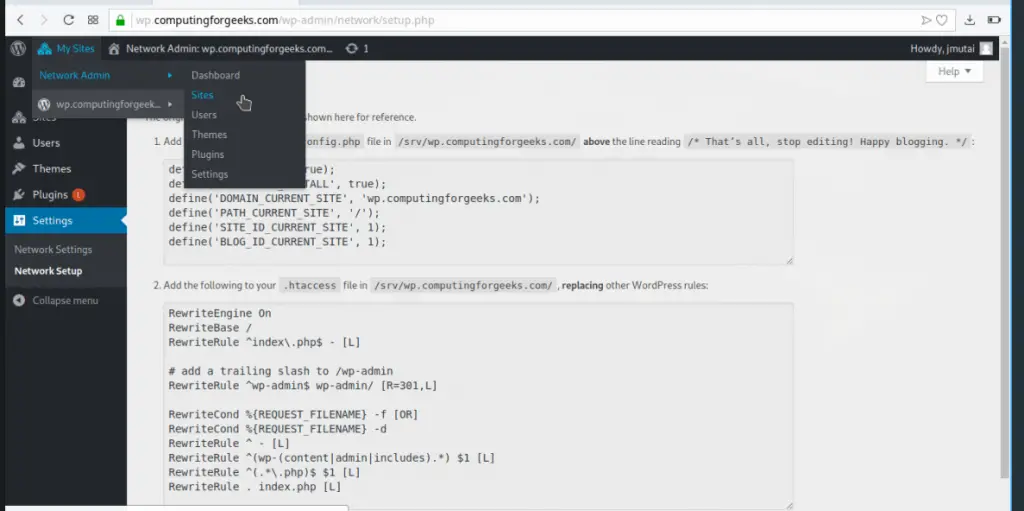Expand the Help dropdown tab

point(954,71)
